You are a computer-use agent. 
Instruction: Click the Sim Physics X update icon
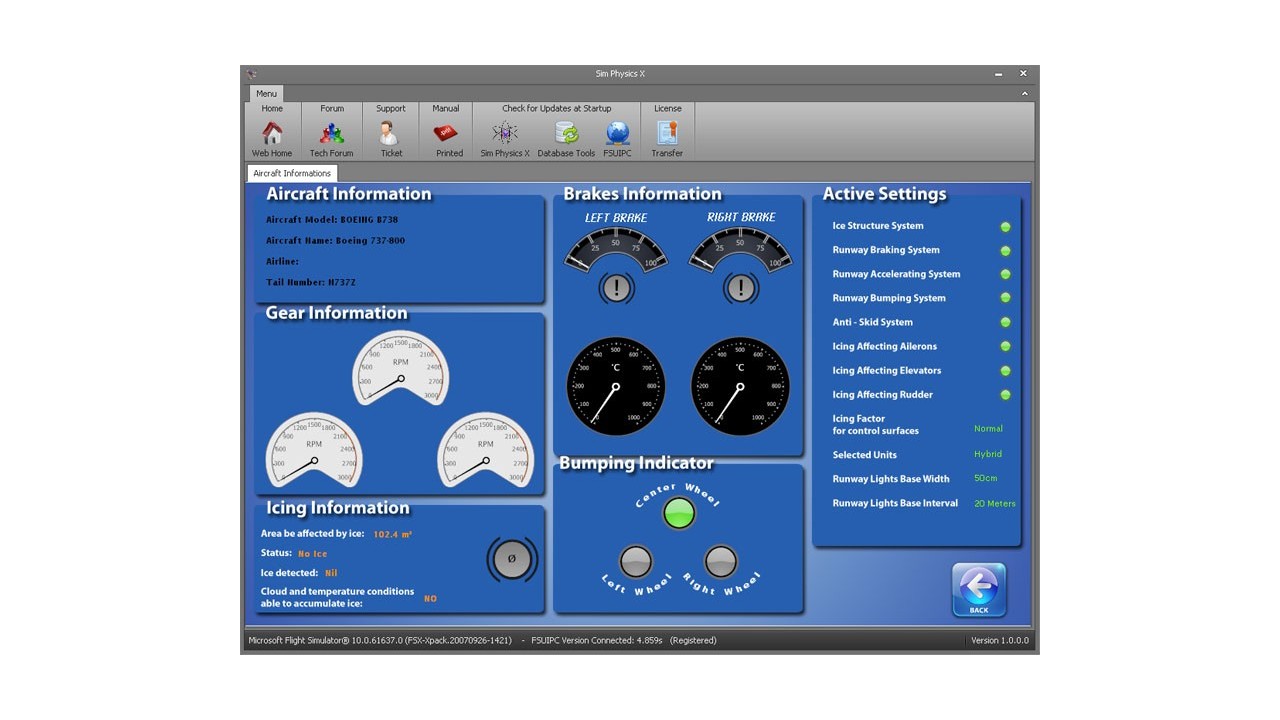tap(505, 134)
